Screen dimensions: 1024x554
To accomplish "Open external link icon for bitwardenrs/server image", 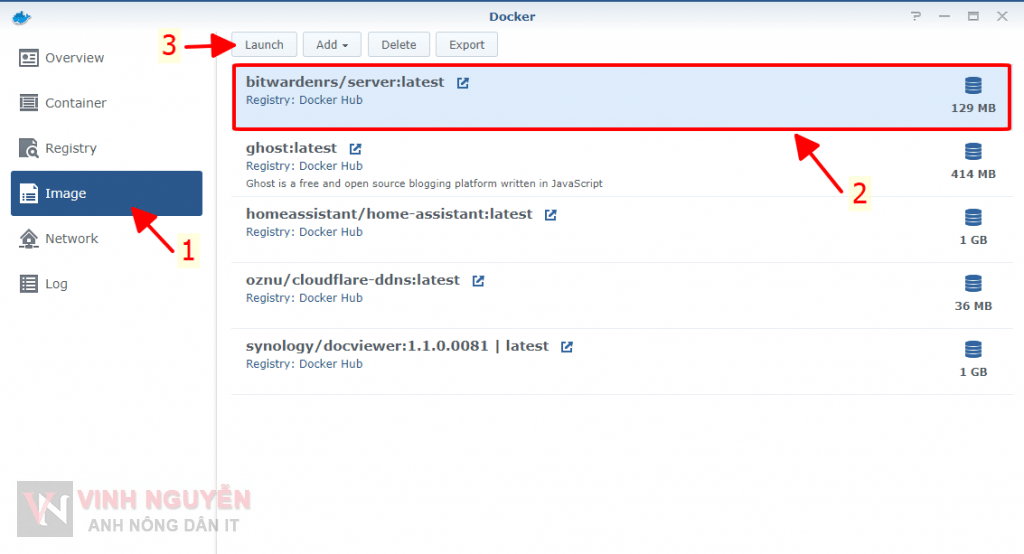I will (463, 83).
